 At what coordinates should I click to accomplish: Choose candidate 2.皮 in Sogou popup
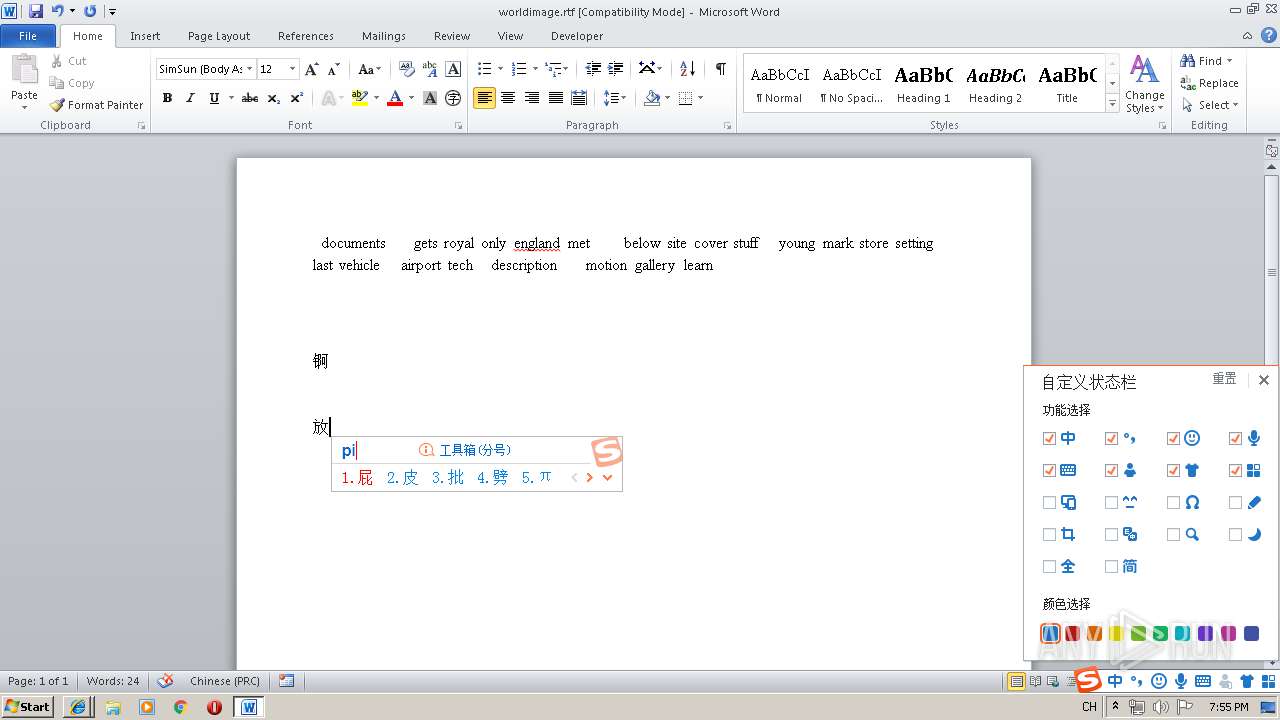click(x=403, y=477)
